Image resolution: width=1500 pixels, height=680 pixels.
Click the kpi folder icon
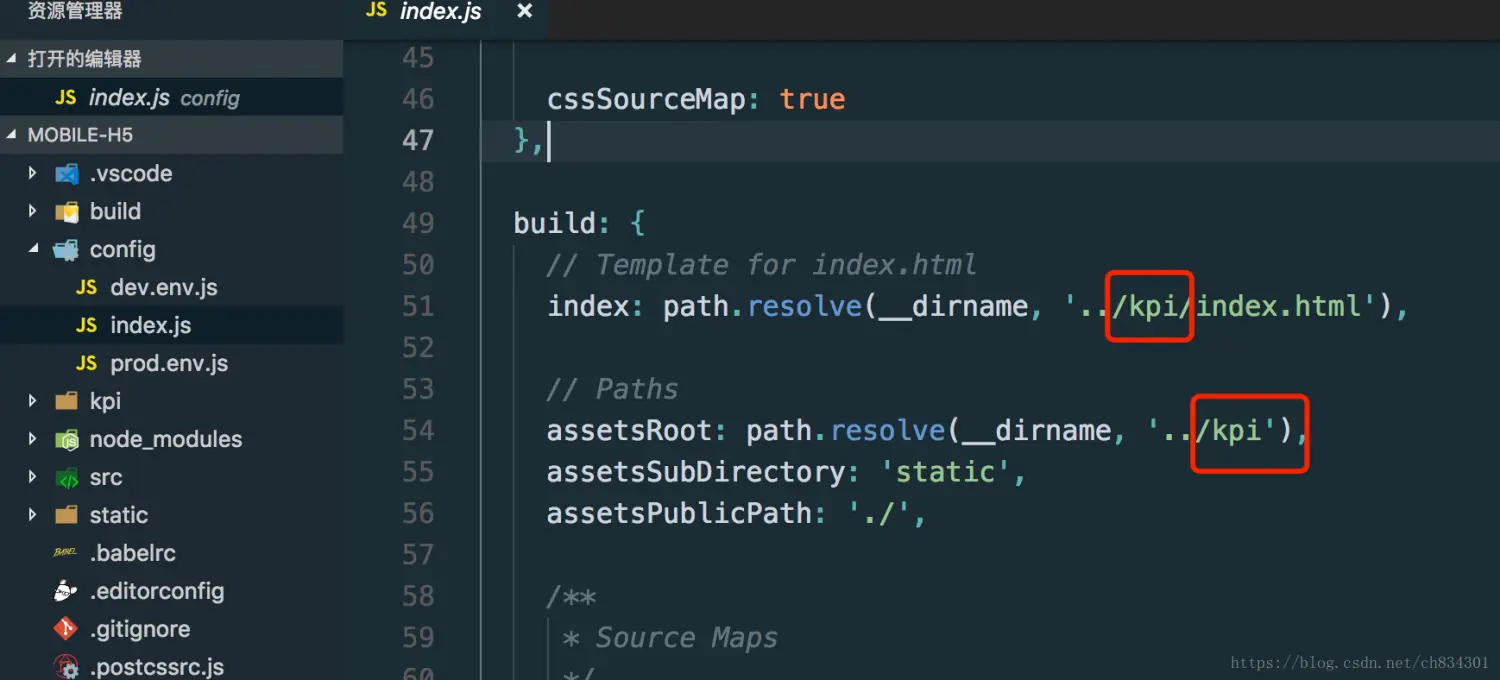(x=67, y=401)
